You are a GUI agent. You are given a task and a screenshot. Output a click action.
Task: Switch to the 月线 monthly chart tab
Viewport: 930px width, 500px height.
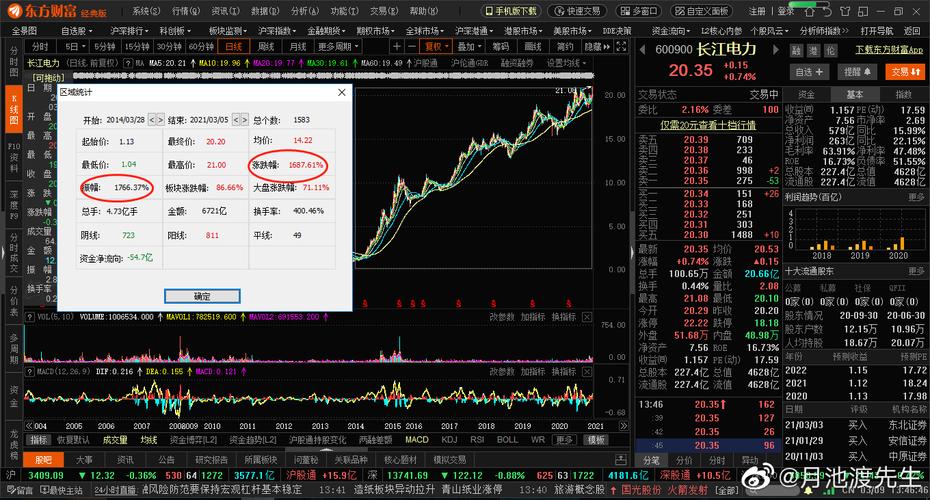point(297,46)
